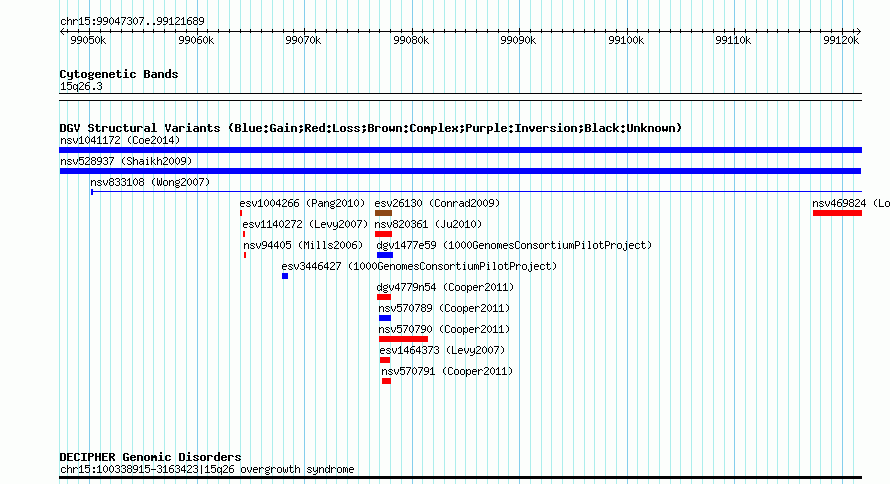This screenshot has height=484, width=890.
Task: Open the nsv833108 (Wong2007) label
Action: [150, 182]
